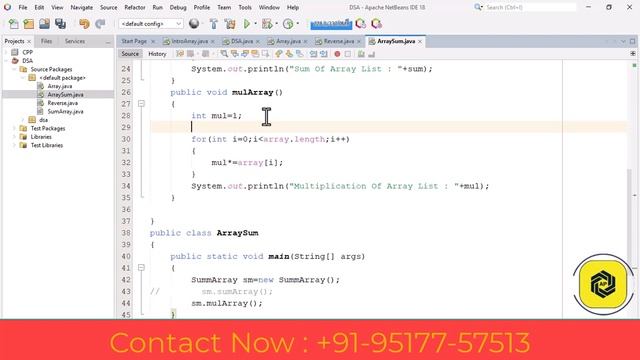Start macro recording with red dot icon

[337, 54]
